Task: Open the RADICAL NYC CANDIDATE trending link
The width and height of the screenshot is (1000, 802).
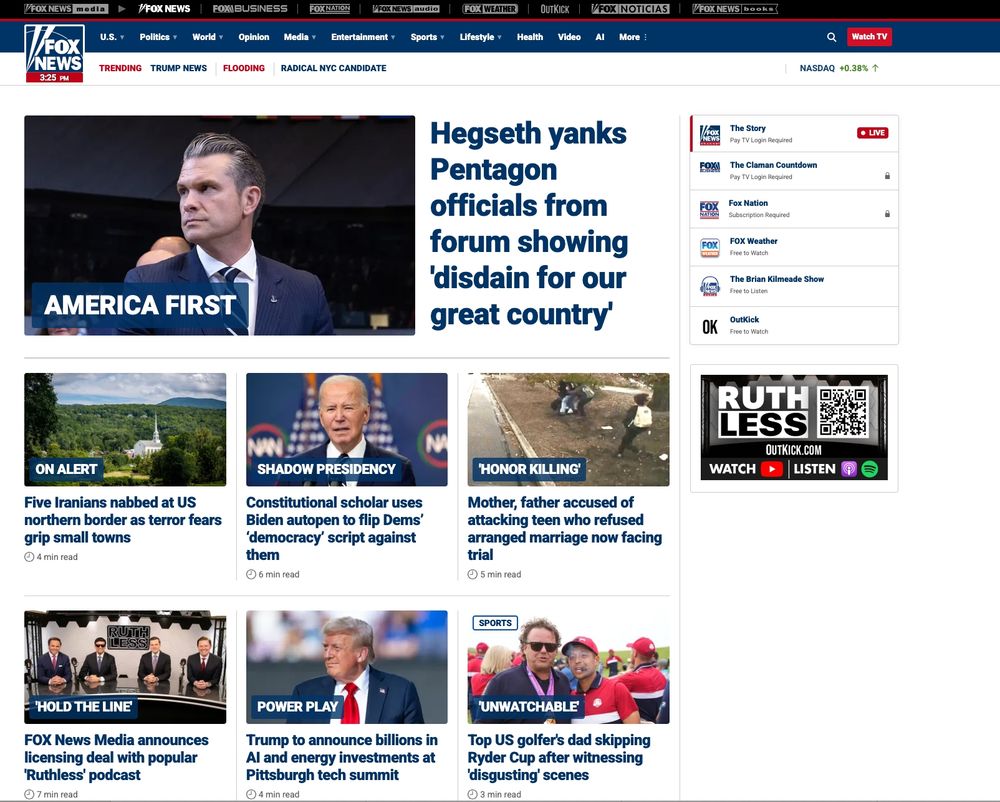Action: click(x=334, y=68)
